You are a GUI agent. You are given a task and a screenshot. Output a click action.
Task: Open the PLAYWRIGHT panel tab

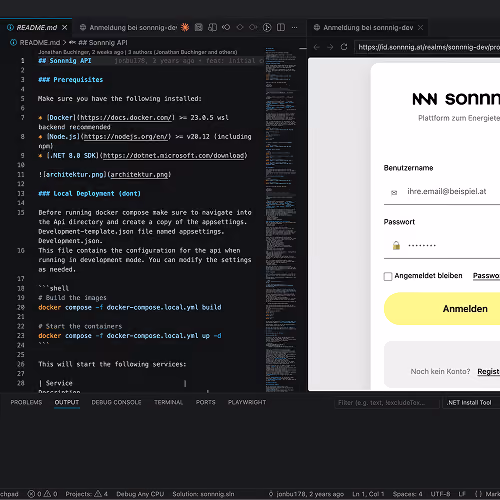coord(247,402)
